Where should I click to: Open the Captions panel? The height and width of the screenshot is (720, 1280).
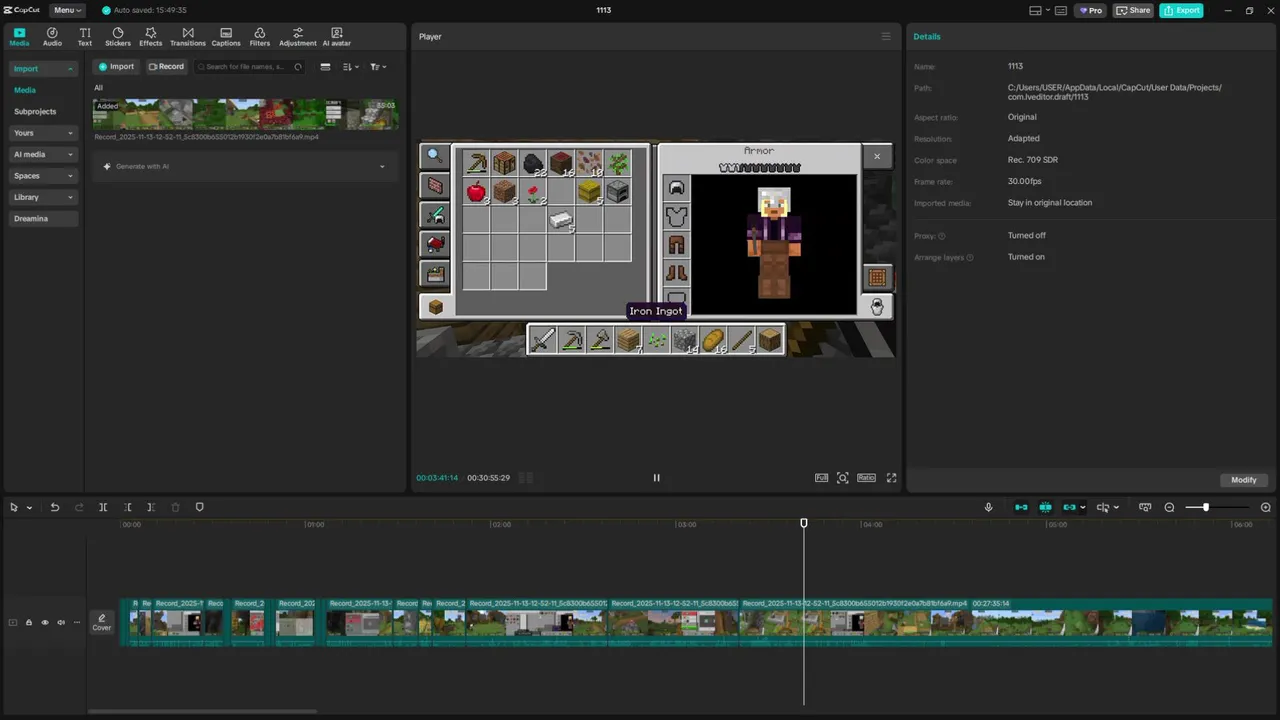pyautogui.click(x=226, y=37)
